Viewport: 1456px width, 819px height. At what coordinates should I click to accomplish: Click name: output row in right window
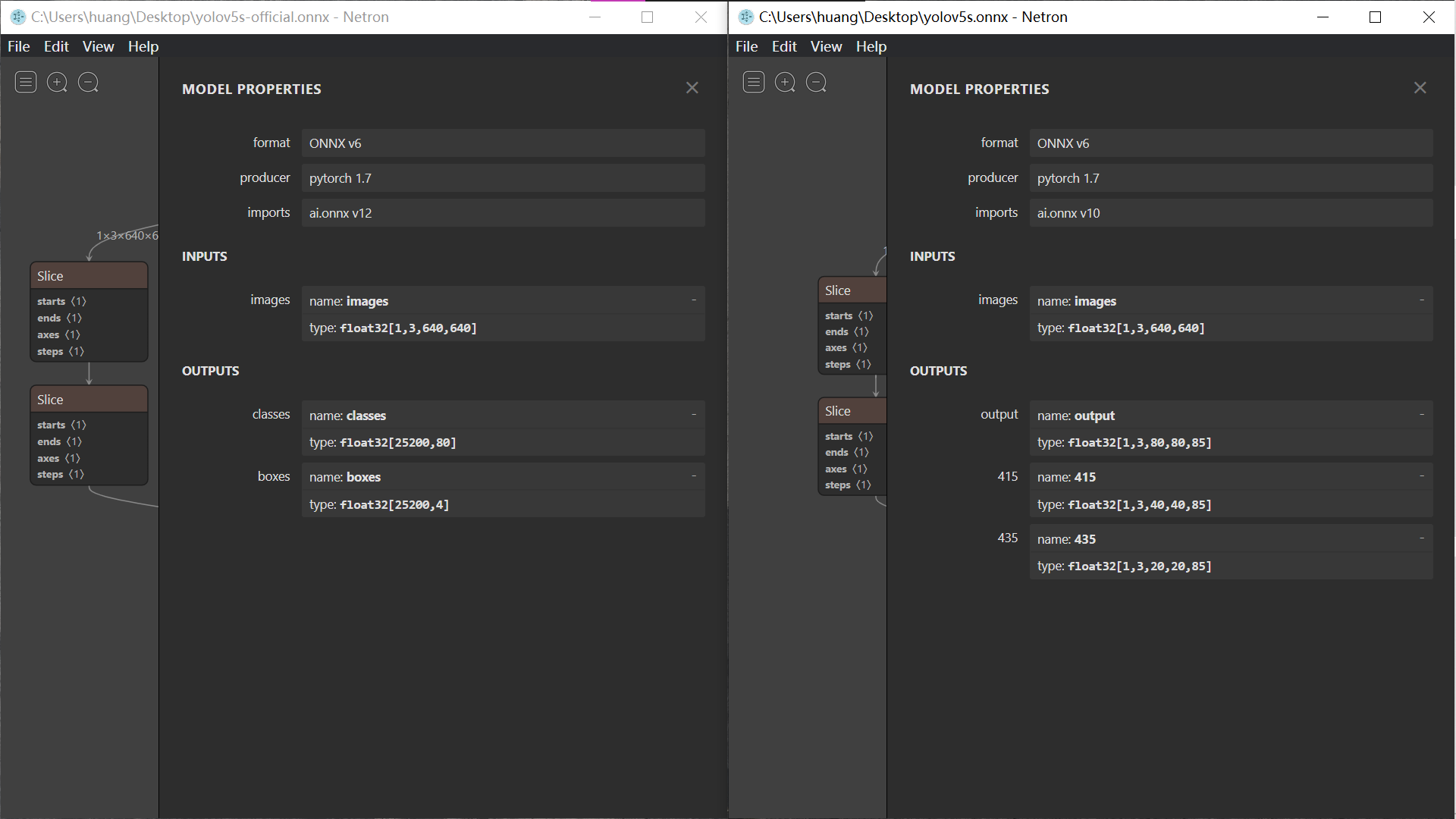click(1232, 415)
